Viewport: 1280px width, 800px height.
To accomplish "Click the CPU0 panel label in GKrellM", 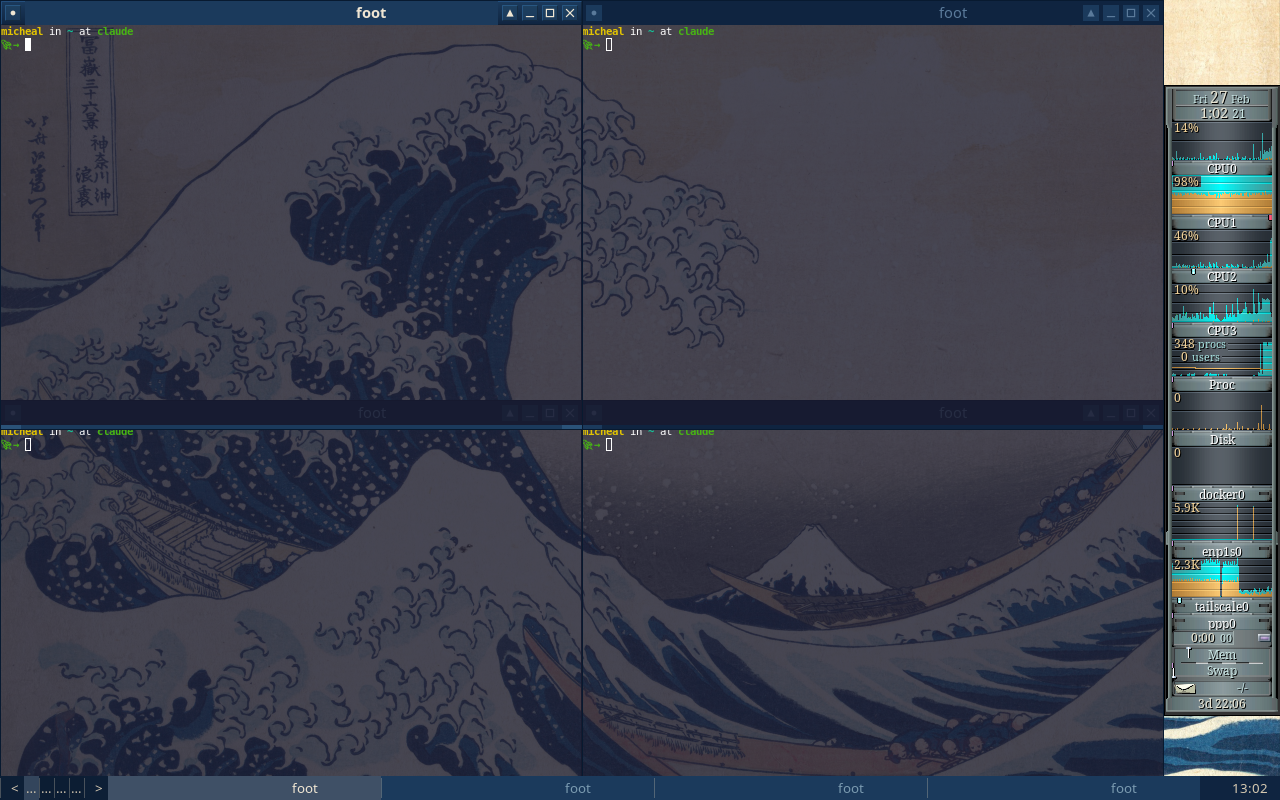I will pos(1221,169).
